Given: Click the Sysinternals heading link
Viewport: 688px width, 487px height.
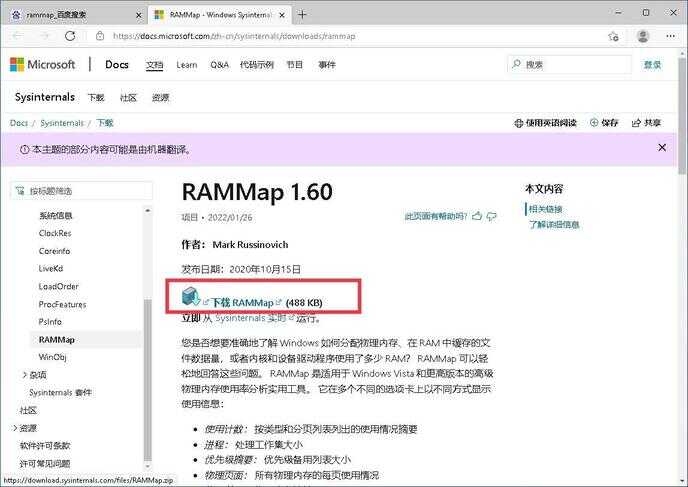Looking at the screenshot, I should click(x=45, y=97).
